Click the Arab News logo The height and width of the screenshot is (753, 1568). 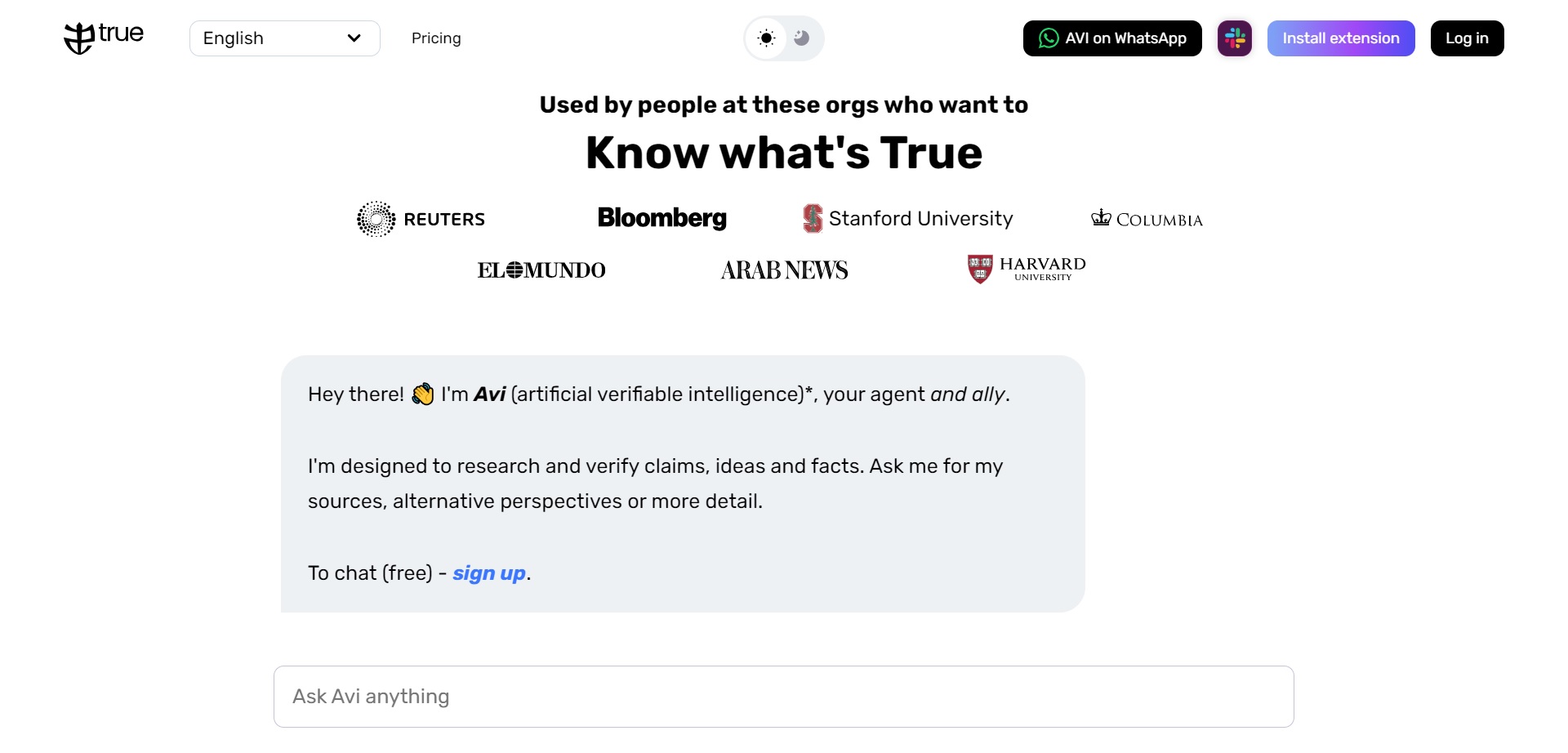[784, 270]
